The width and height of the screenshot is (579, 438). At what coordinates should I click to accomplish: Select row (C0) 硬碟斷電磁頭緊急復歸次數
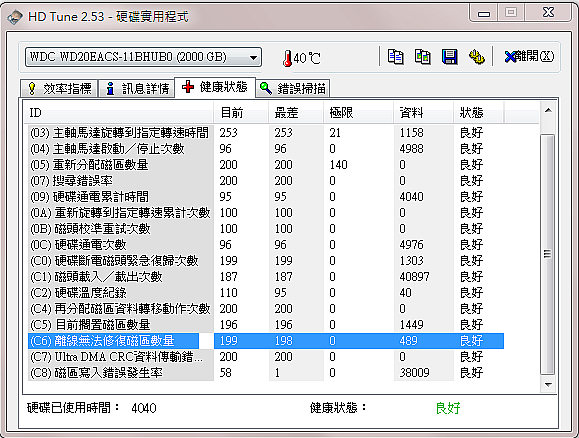[266, 261]
